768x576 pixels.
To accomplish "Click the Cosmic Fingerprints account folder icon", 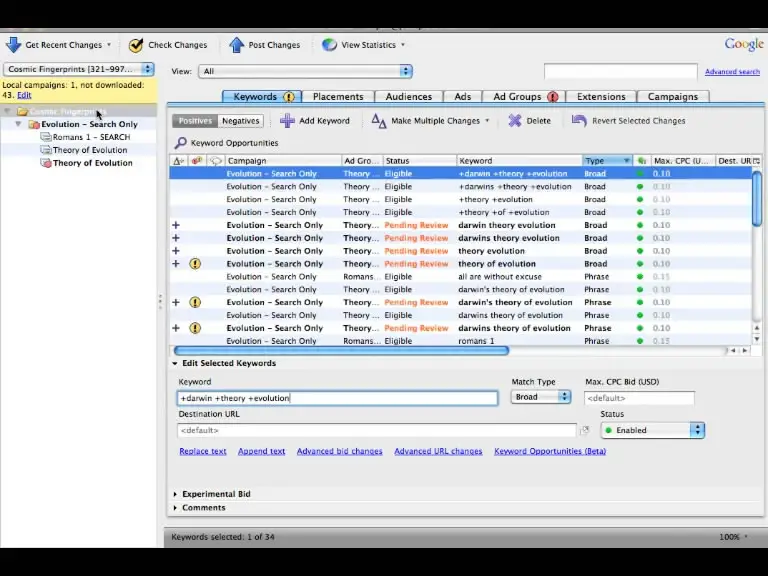I will point(22,112).
